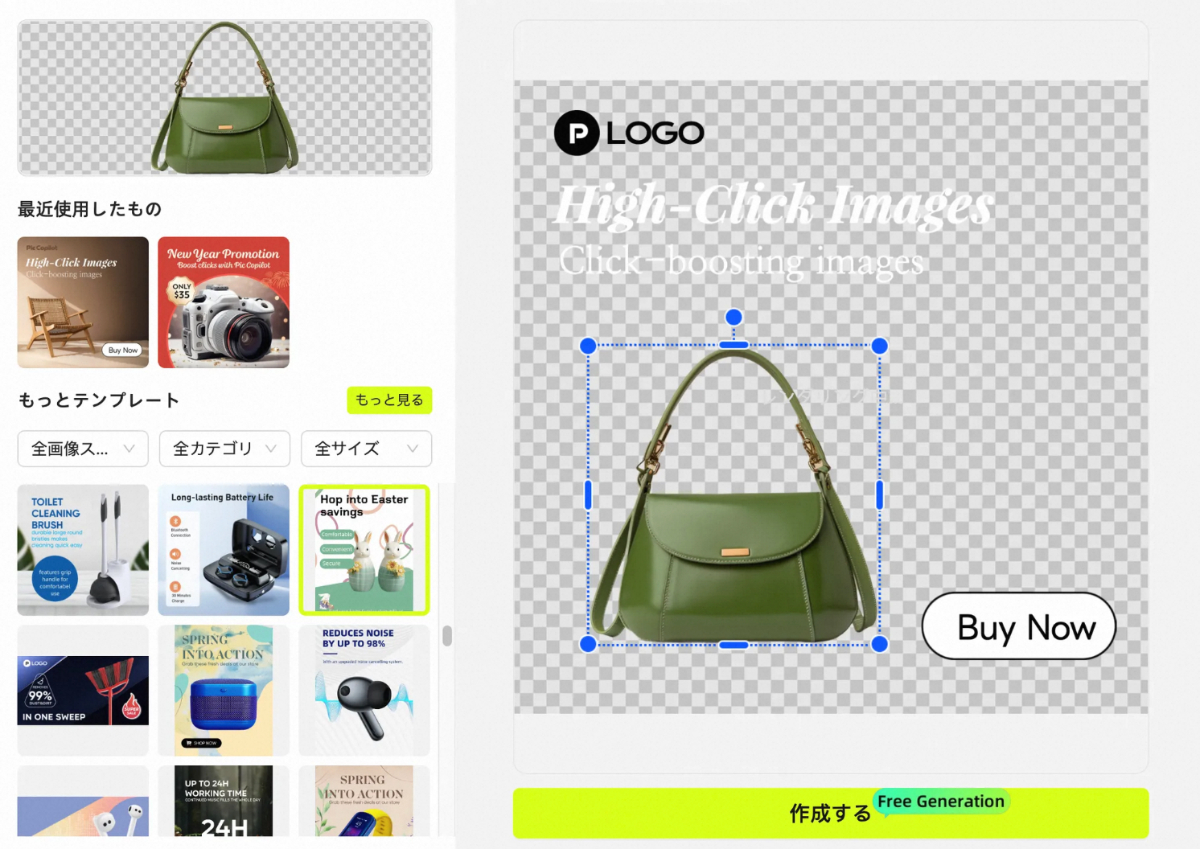The height and width of the screenshot is (849, 1200).
Task: Select the Toilet Cleaning Brush template
Action: [83, 550]
